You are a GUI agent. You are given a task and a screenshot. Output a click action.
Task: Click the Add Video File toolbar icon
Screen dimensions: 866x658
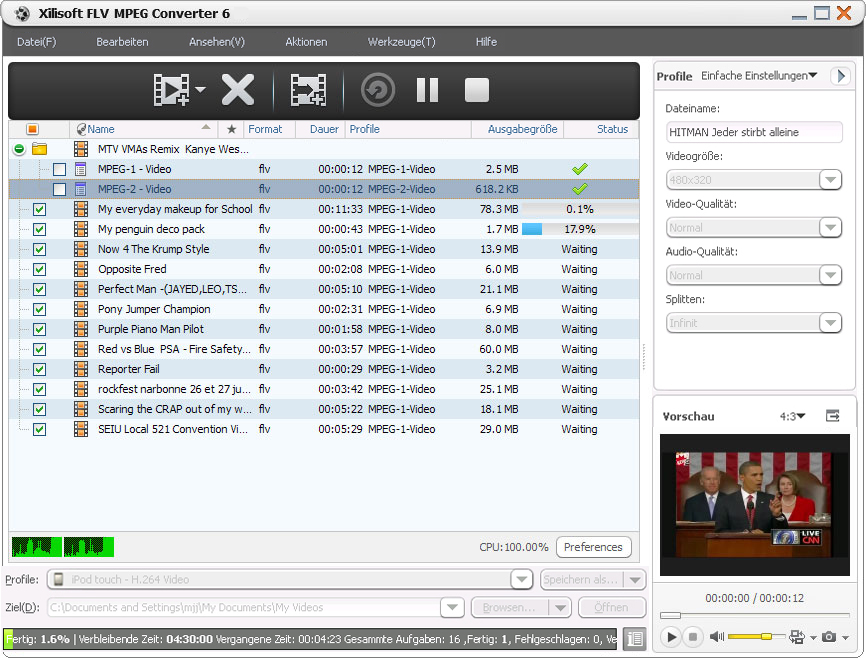171,90
